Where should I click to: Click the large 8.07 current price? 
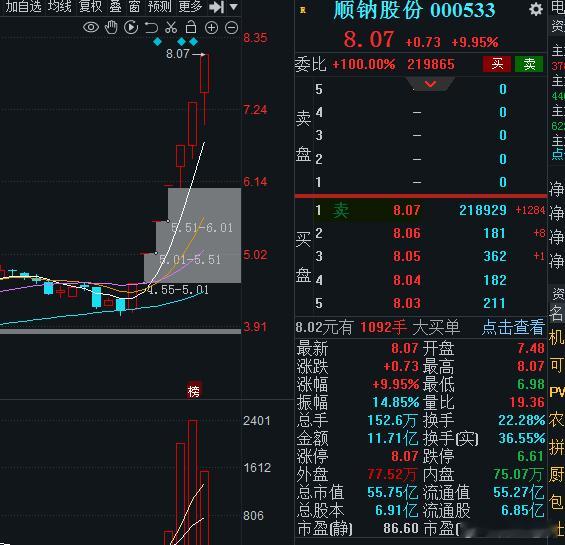point(369,39)
